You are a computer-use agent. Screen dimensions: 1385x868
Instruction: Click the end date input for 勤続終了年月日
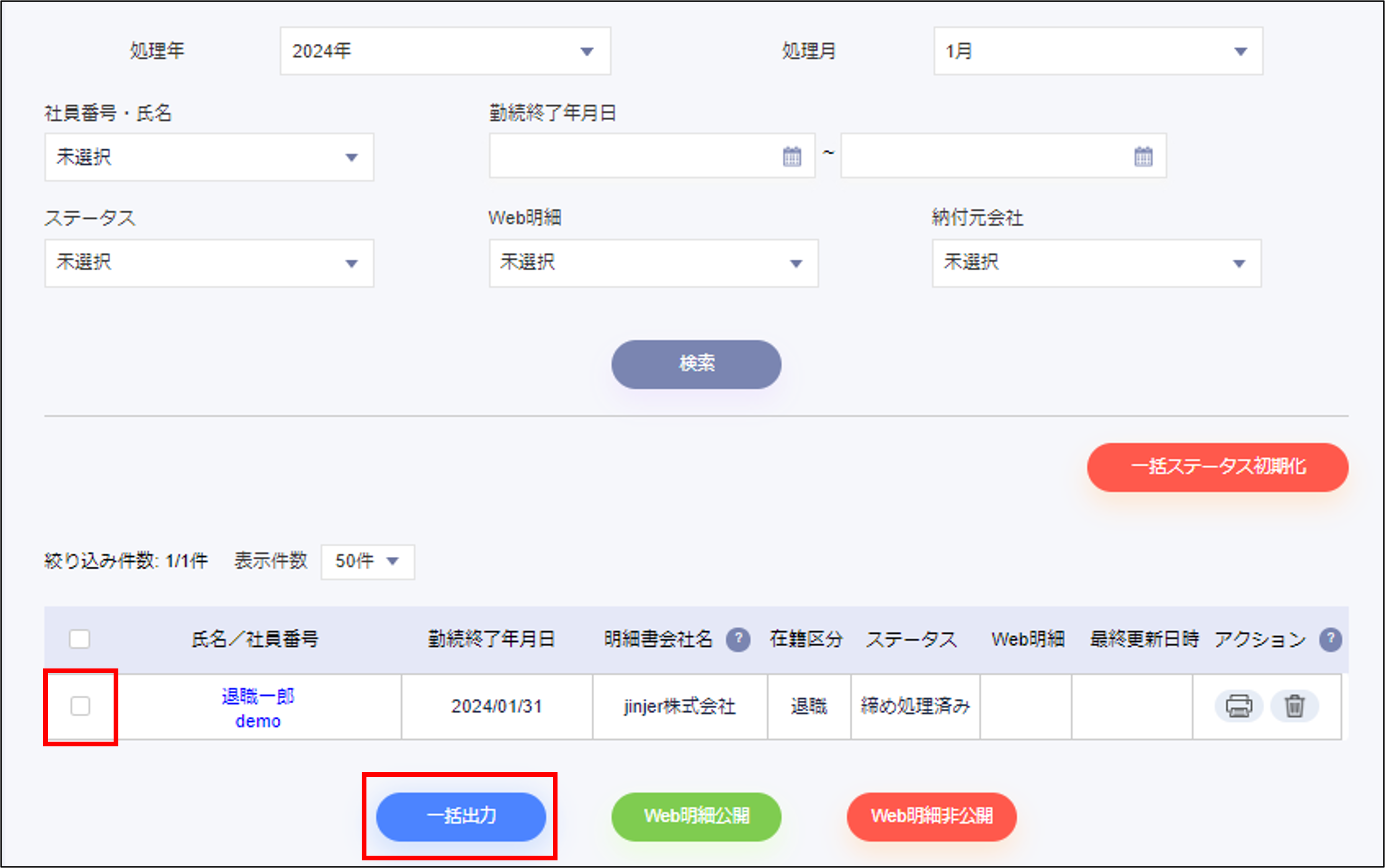pos(1004,155)
